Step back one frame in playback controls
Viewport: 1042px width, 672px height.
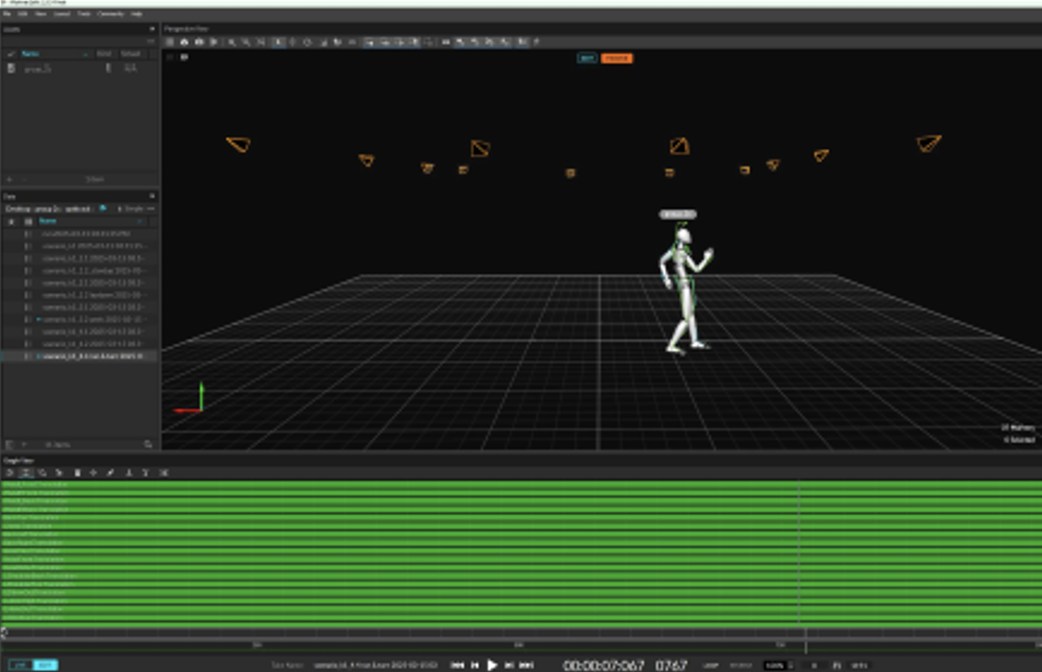[x=475, y=665]
